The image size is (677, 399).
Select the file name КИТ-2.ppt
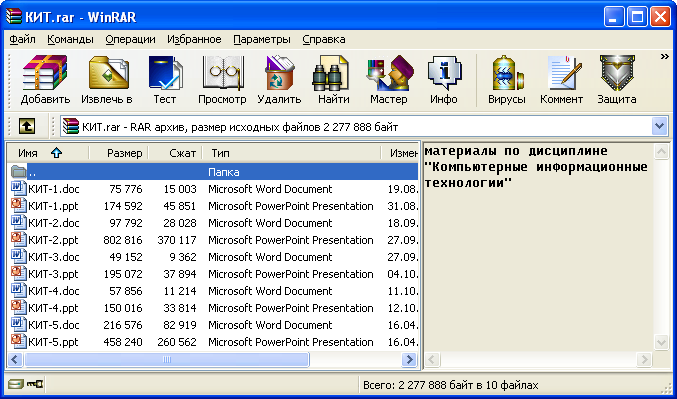click(54, 240)
